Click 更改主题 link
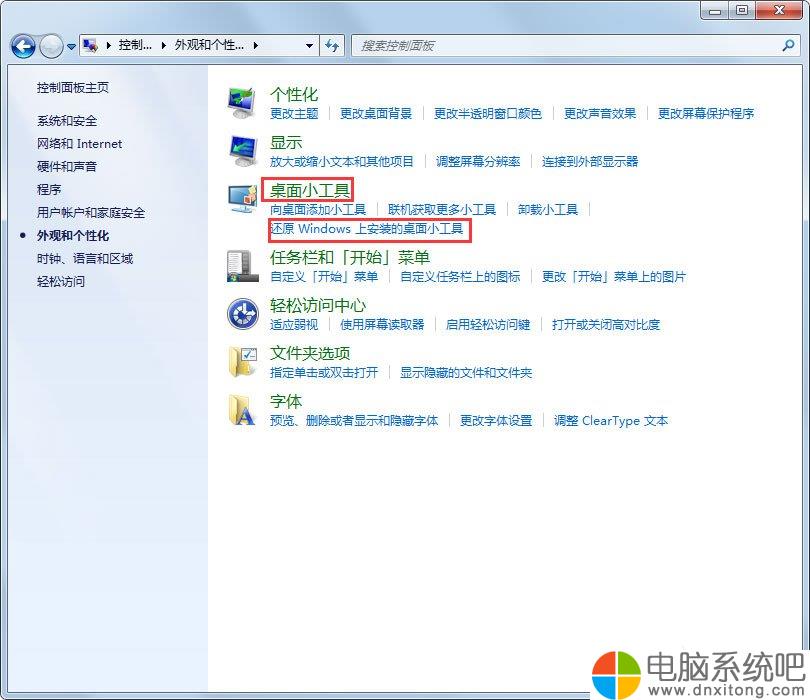The image size is (810, 700). pos(294,114)
